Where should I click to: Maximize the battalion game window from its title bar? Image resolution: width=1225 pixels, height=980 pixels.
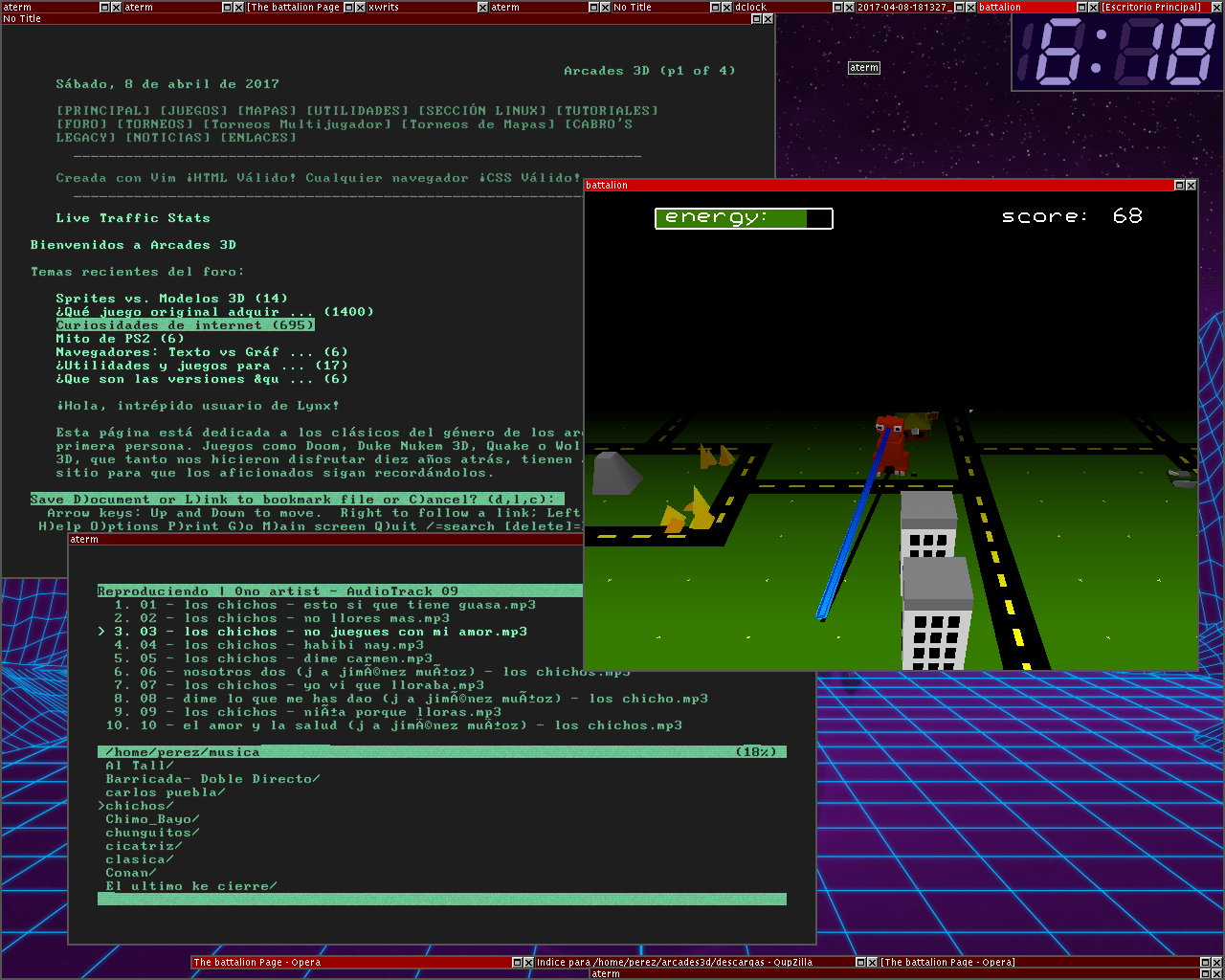tap(1179, 185)
